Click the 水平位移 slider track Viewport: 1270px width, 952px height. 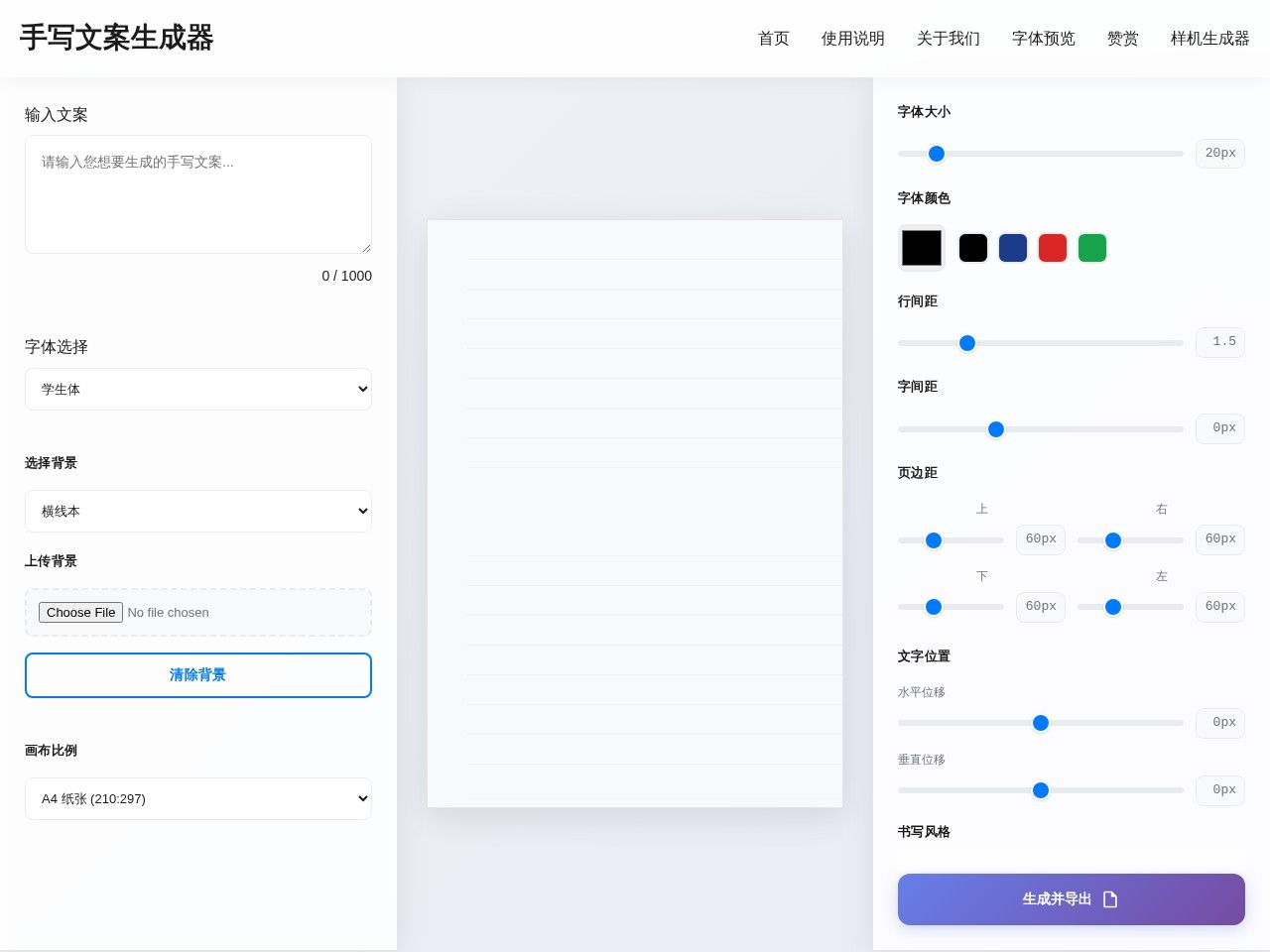[x=1041, y=723]
